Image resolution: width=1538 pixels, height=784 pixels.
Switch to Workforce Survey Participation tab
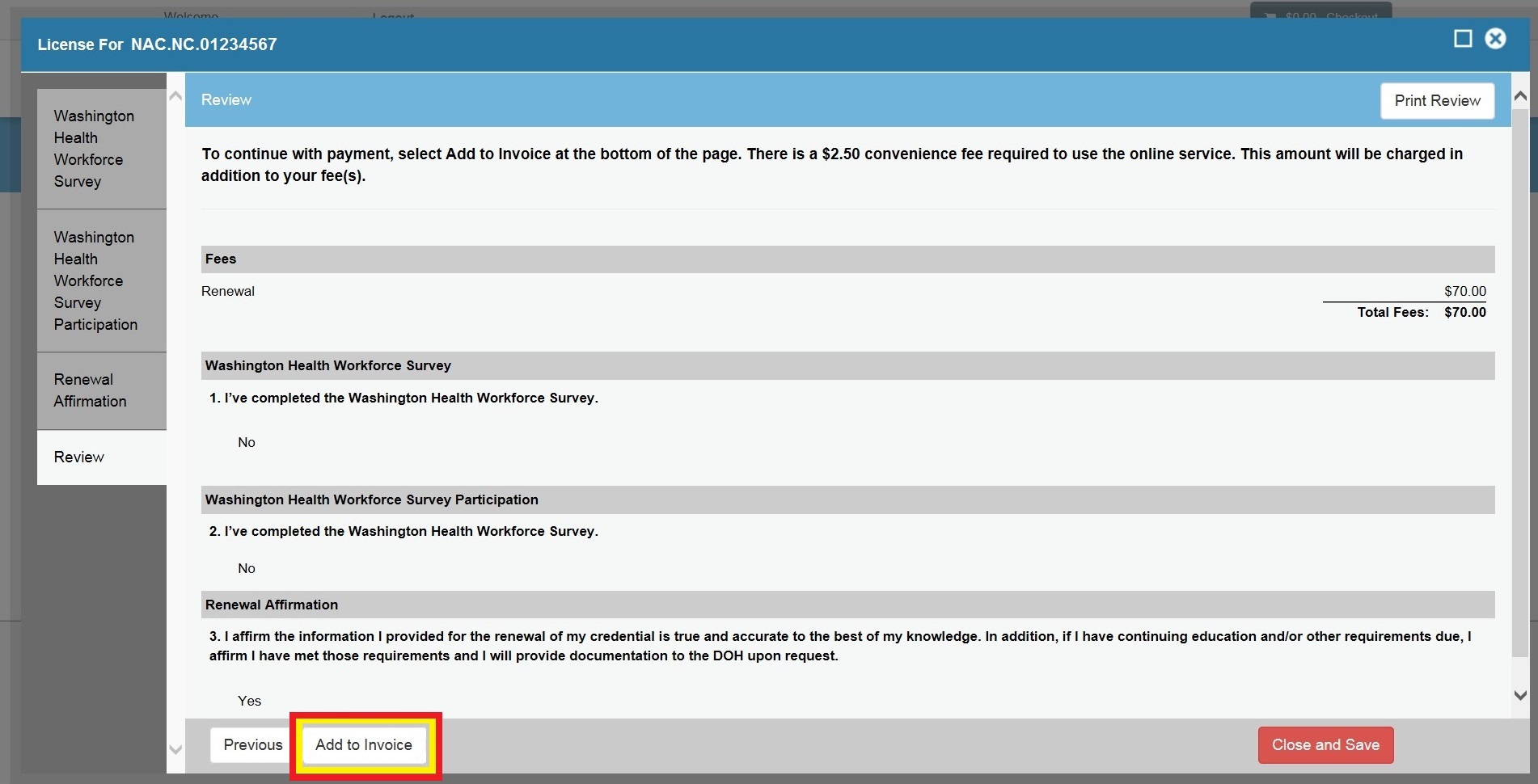95,280
